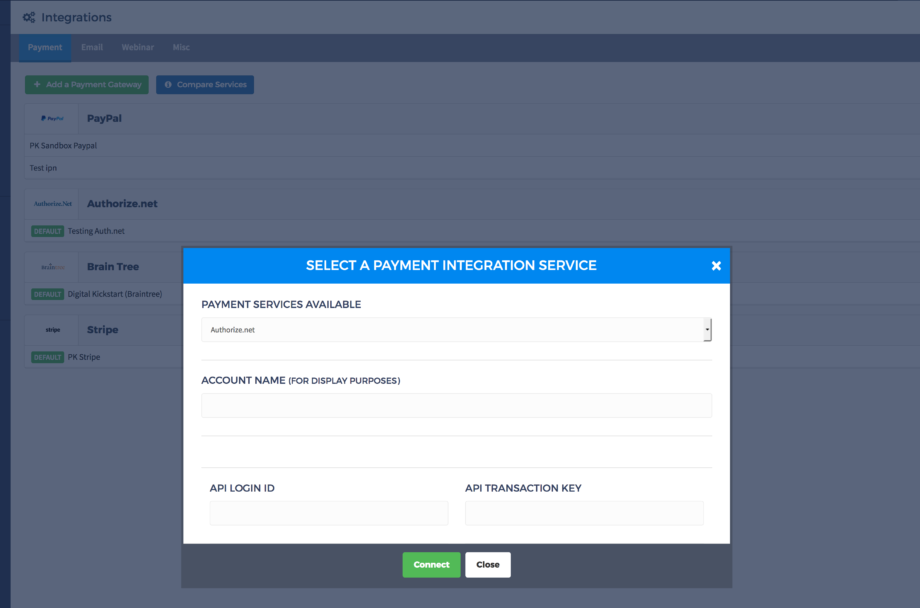Click the Brain Tree section heading
This screenshot has width=920, height=608.
[113, 266]
